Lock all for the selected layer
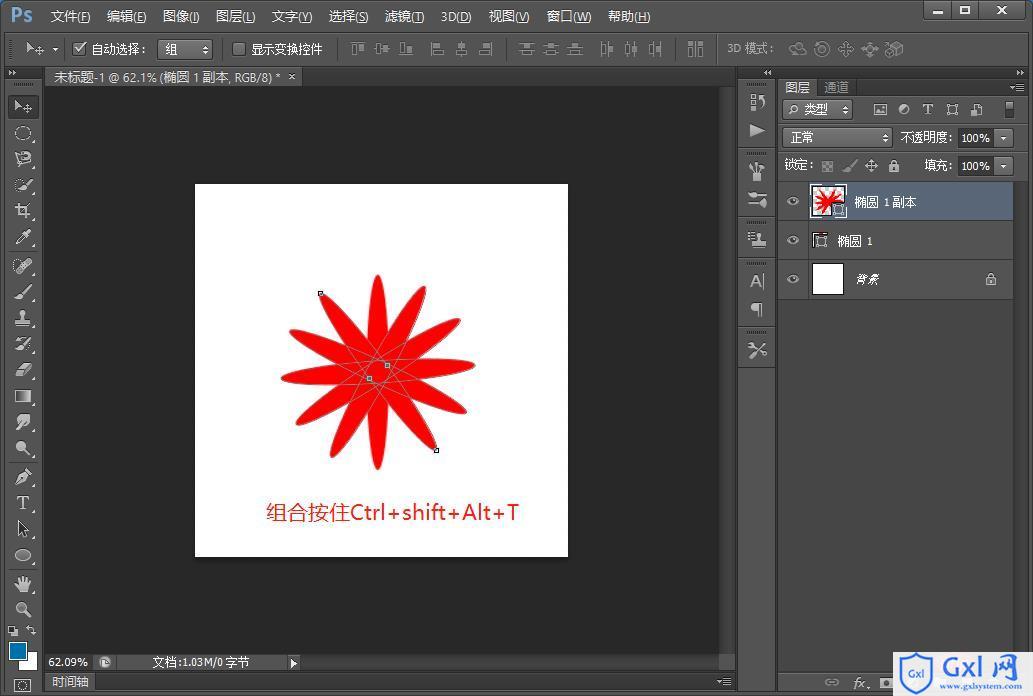The height and width of the screenshot is (696, 1033). tap(893, 166)
